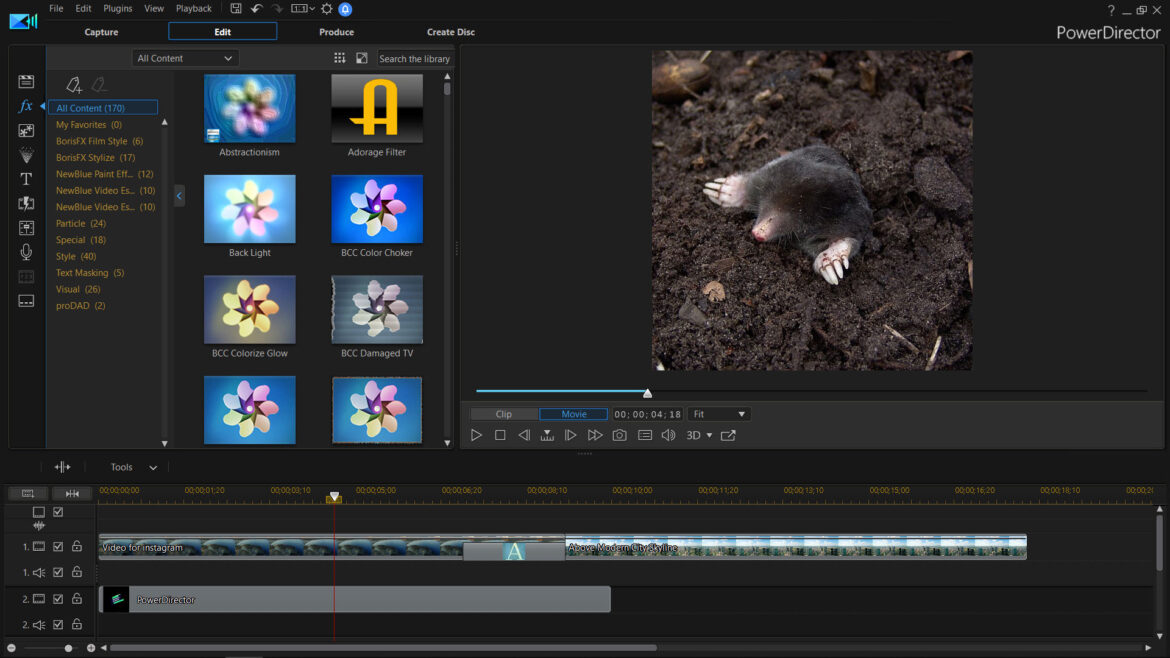This screenshot has height=658, width=1170.
Task: Open the Fit zoom dropdown under preview
Action: [x=718, y=413]
